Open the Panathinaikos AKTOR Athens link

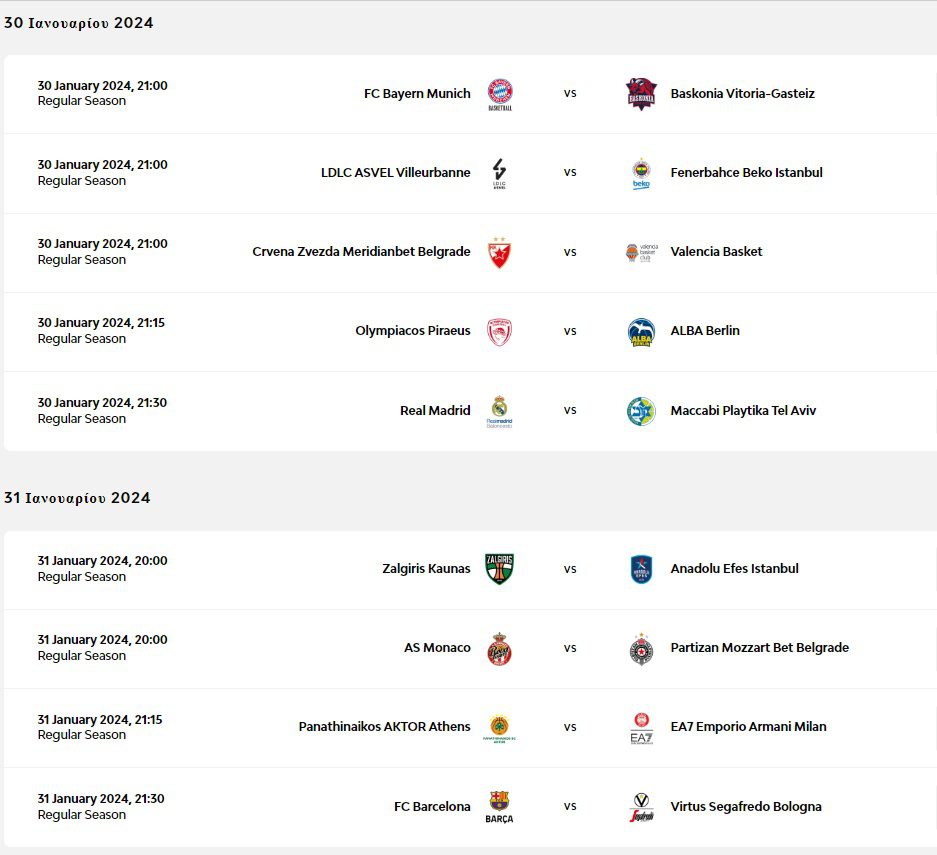[x=384, y=727]
